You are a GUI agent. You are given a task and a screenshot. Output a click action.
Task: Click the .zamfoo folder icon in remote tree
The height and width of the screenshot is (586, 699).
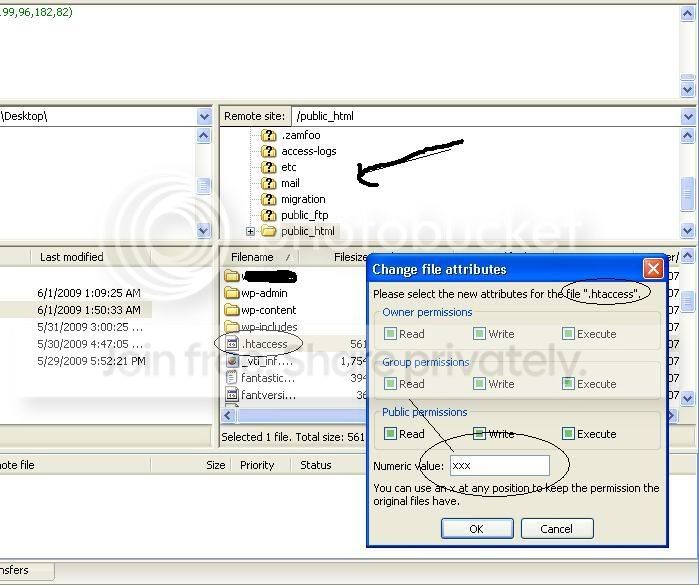click(268, 135)
